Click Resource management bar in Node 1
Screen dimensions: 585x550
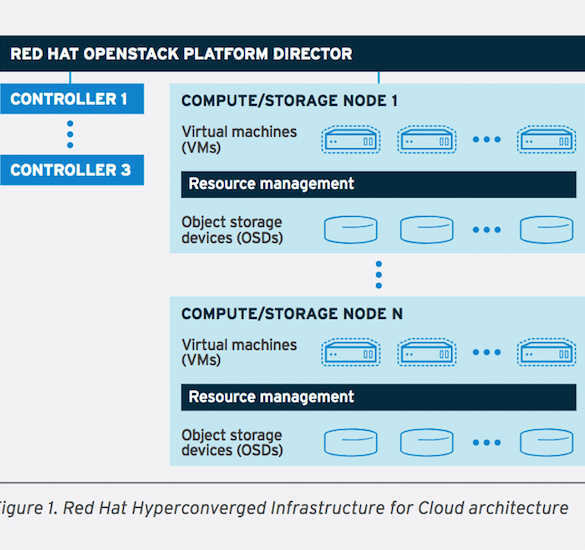click(379, 185)
